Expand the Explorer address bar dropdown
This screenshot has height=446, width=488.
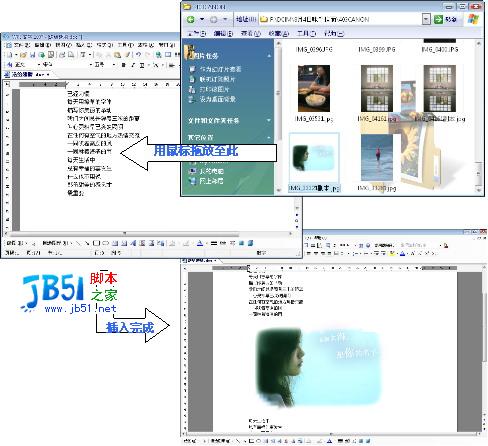click(426, 19)
